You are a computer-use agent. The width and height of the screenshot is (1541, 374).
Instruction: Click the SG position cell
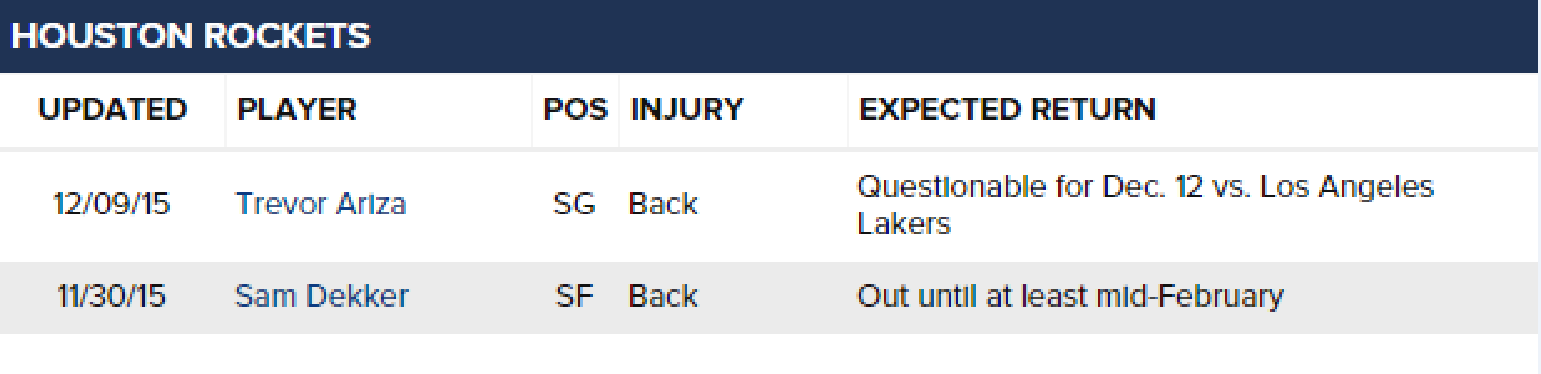[574, 204]
